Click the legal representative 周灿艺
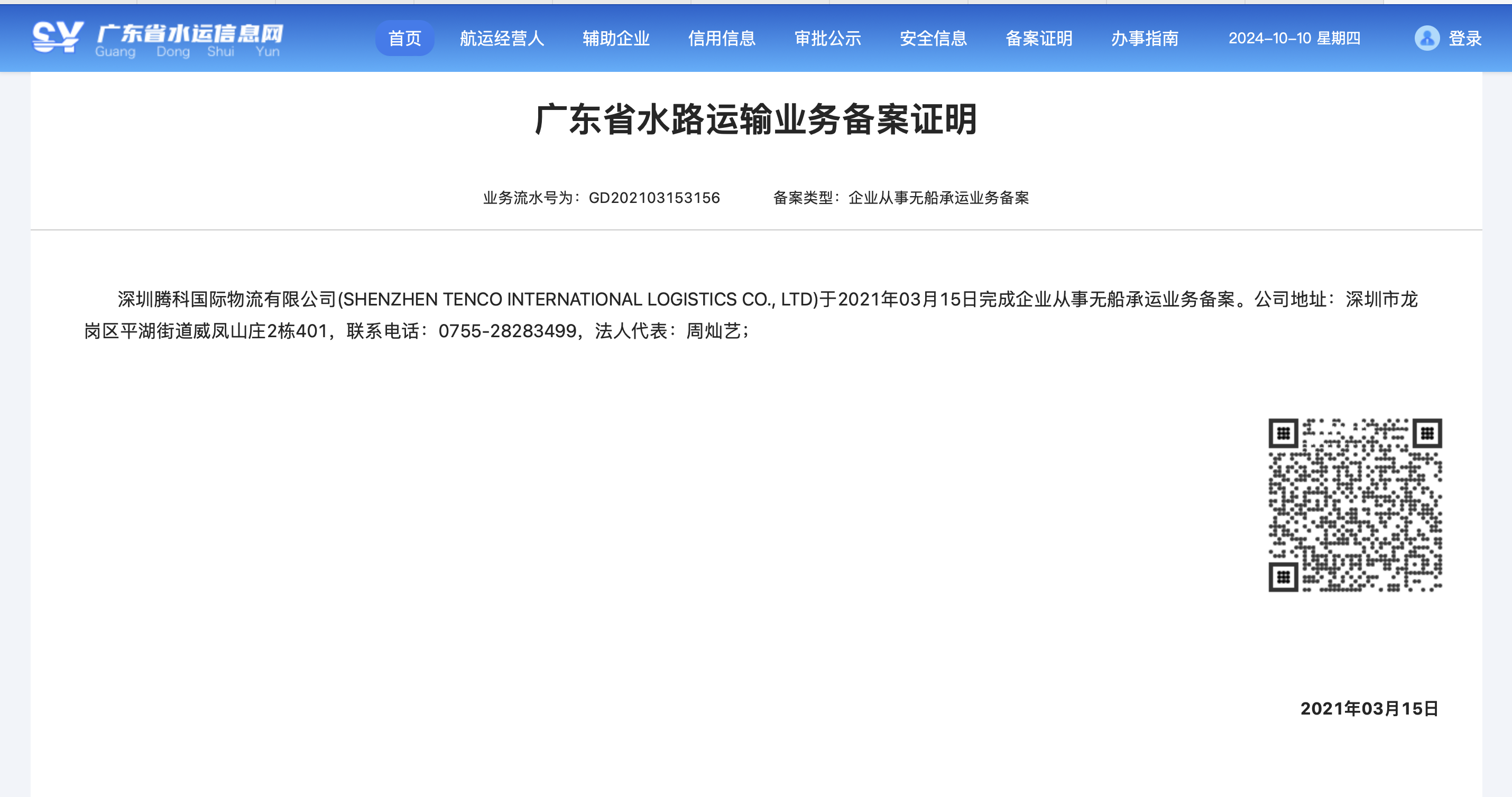This screenshot has width=1512, height=797. click(x=713, y=331)
